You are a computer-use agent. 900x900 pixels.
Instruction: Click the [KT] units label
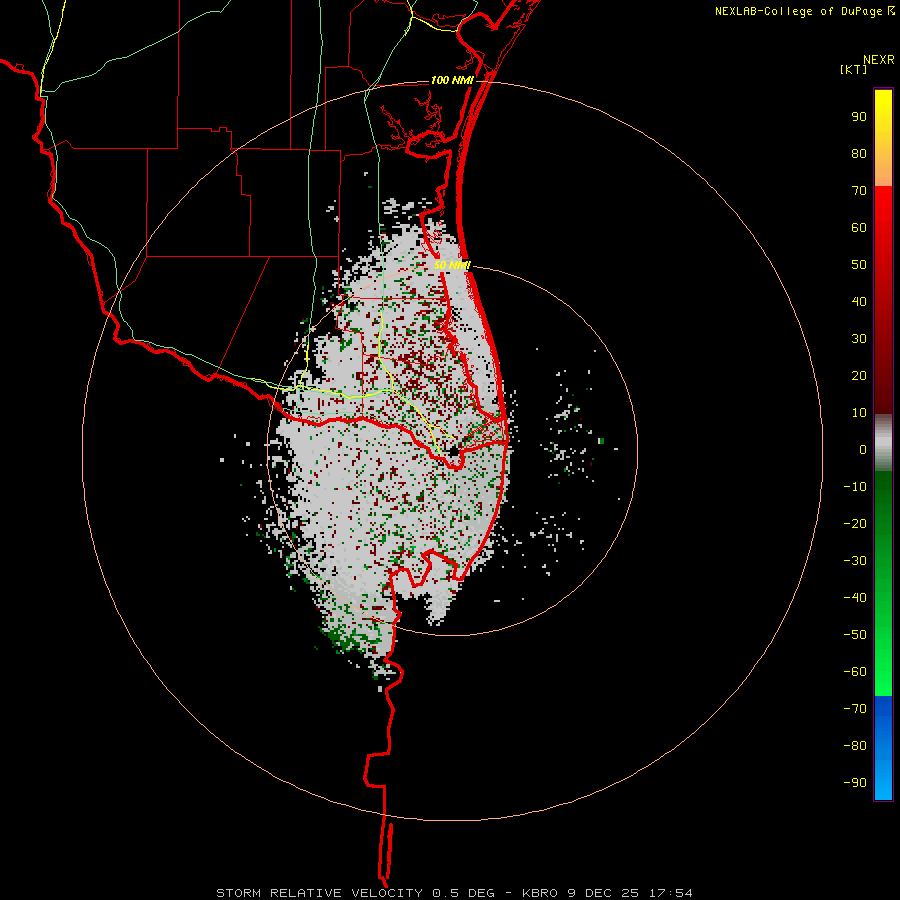click(854, 69)
